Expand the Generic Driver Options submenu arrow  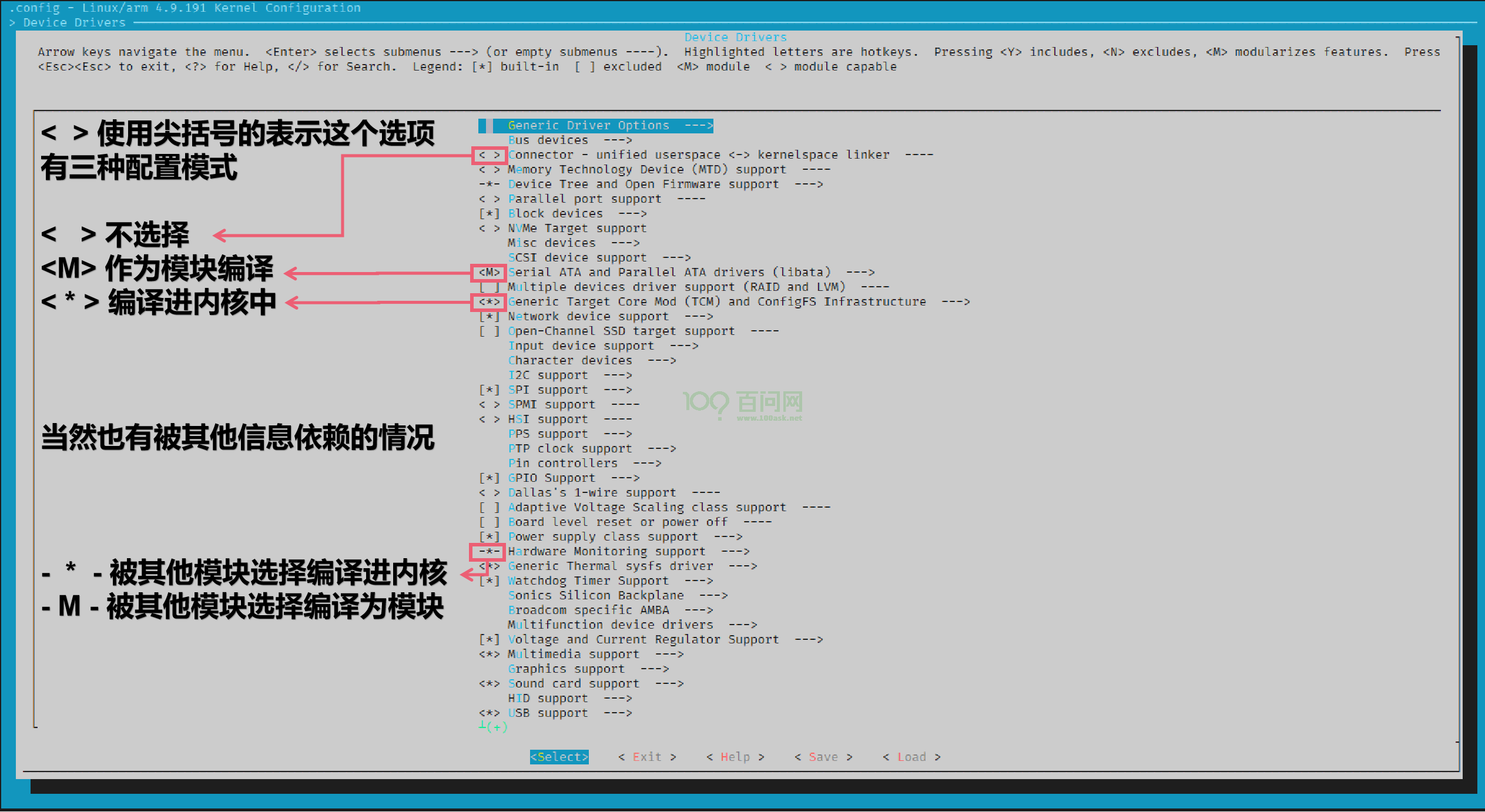pyautogui.click(x=698, y=126)
